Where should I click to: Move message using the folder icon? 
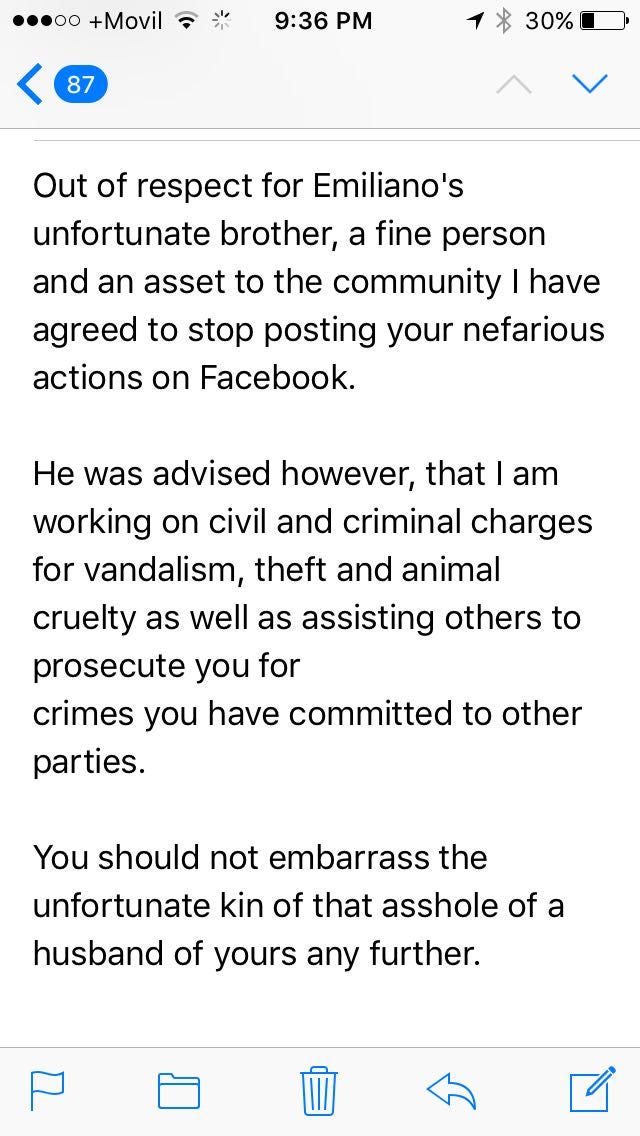point(179,1090)
